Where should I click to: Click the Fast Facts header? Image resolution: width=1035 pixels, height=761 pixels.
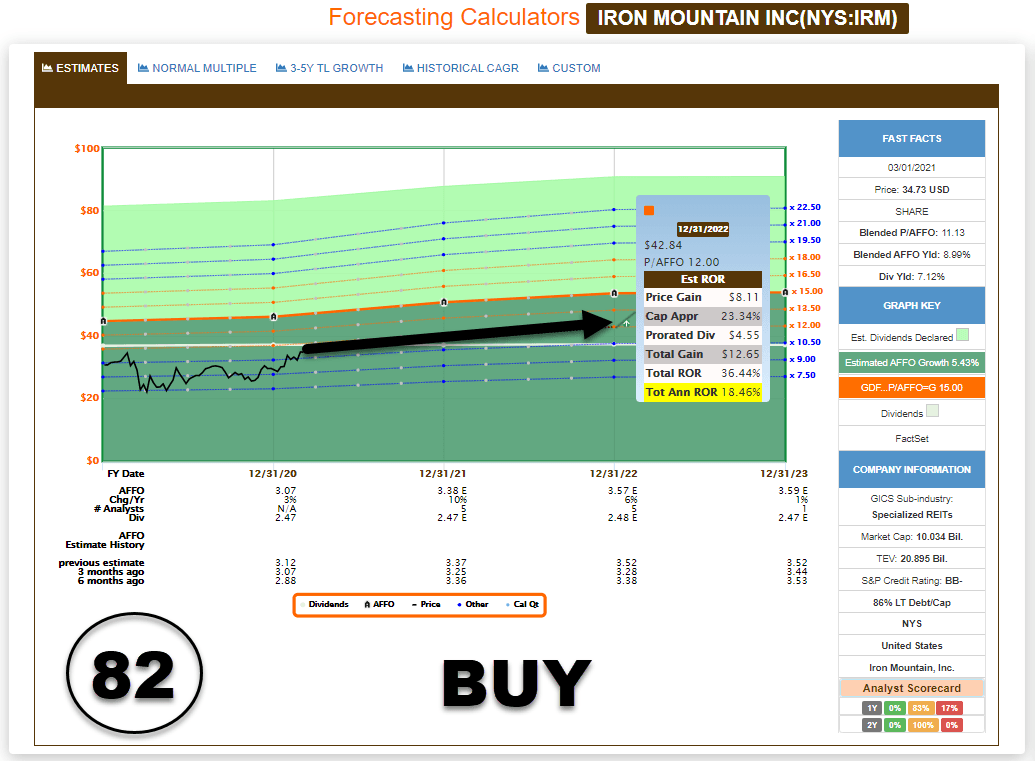coord(912,139)
